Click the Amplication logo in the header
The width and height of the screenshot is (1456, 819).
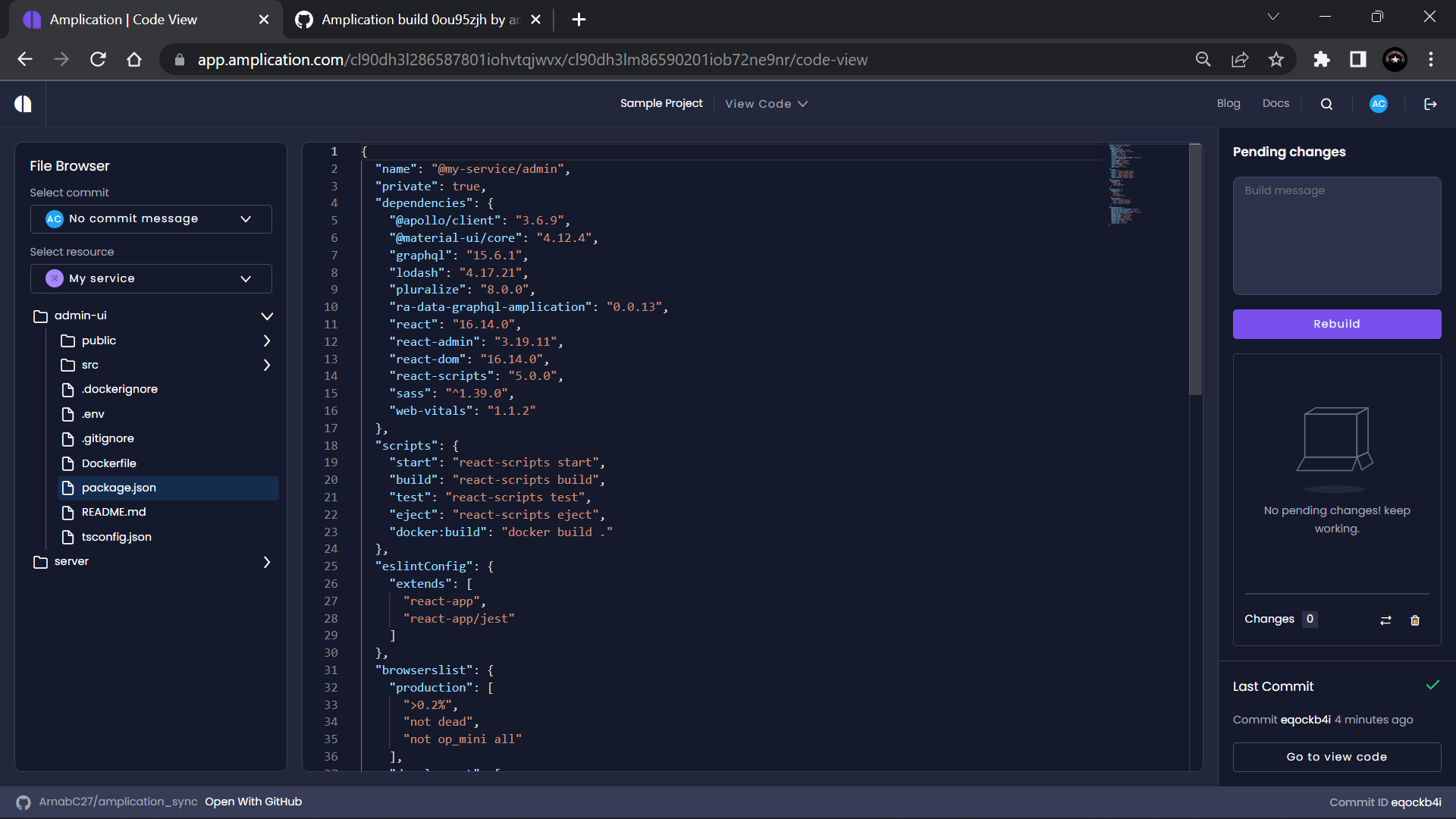pyautogui.click(x=23, y=103)
